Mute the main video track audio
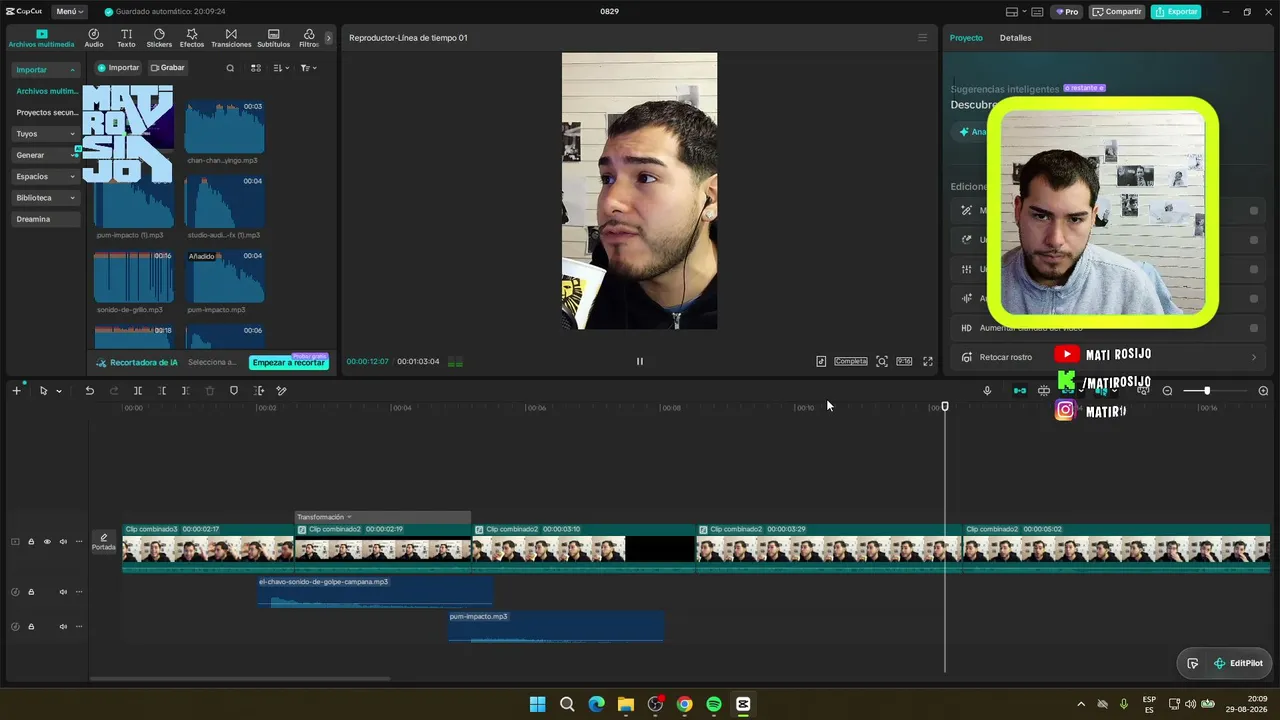Viewport: 1280px width, 720px height. pos(63,542)
